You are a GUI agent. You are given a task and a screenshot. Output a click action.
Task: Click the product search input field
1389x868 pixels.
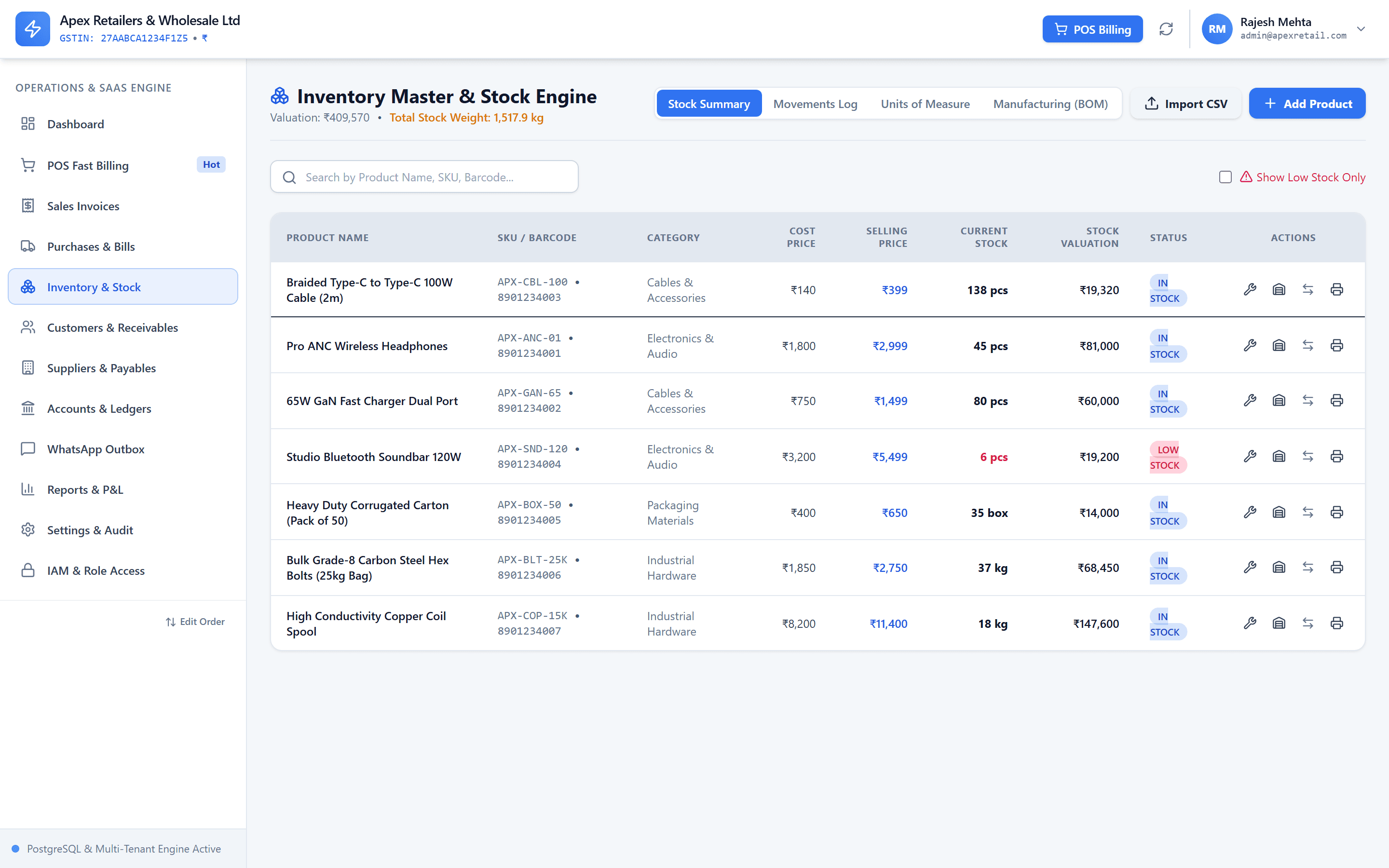click(x=423, y=177)
